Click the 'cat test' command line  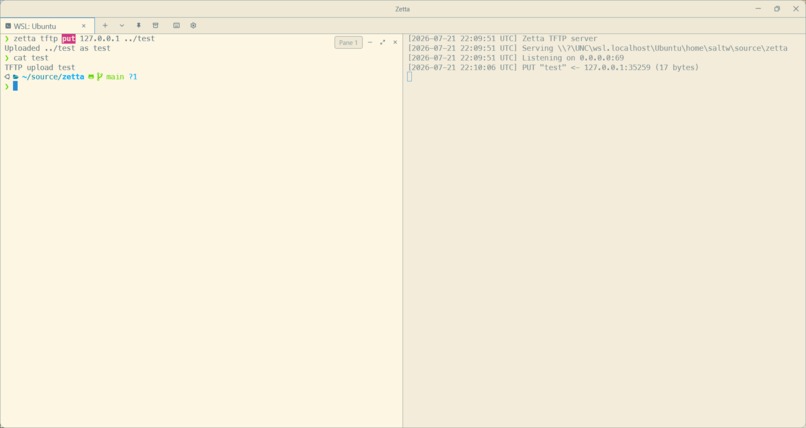27,58
